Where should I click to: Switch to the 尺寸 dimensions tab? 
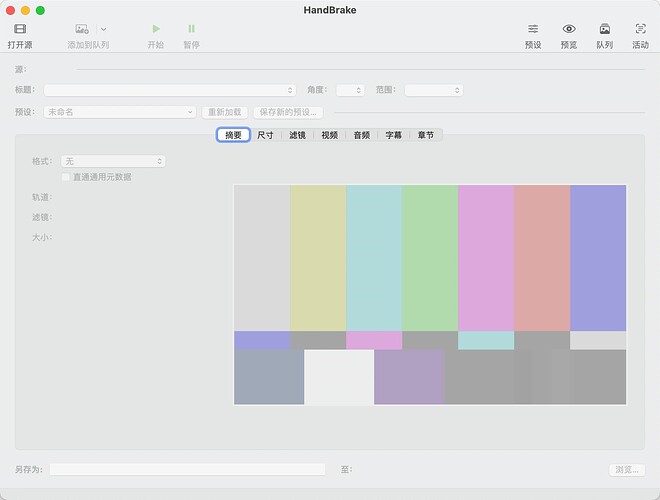point(265,135)
